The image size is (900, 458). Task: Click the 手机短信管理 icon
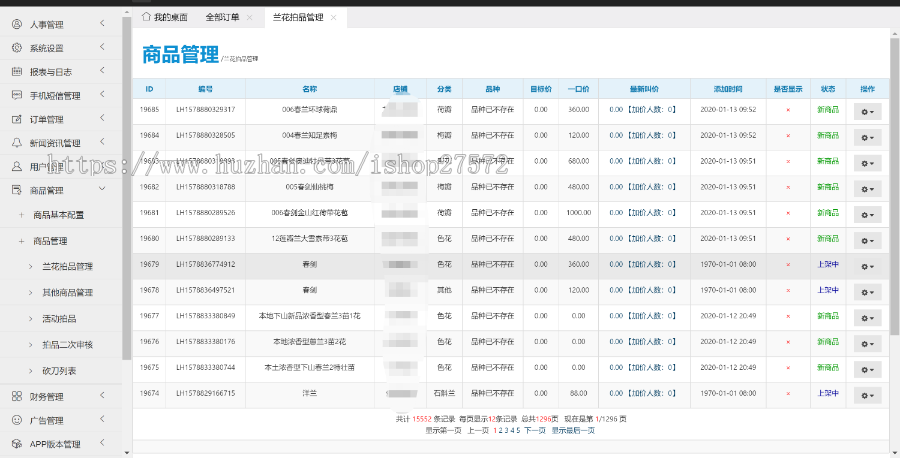point(17,95)
